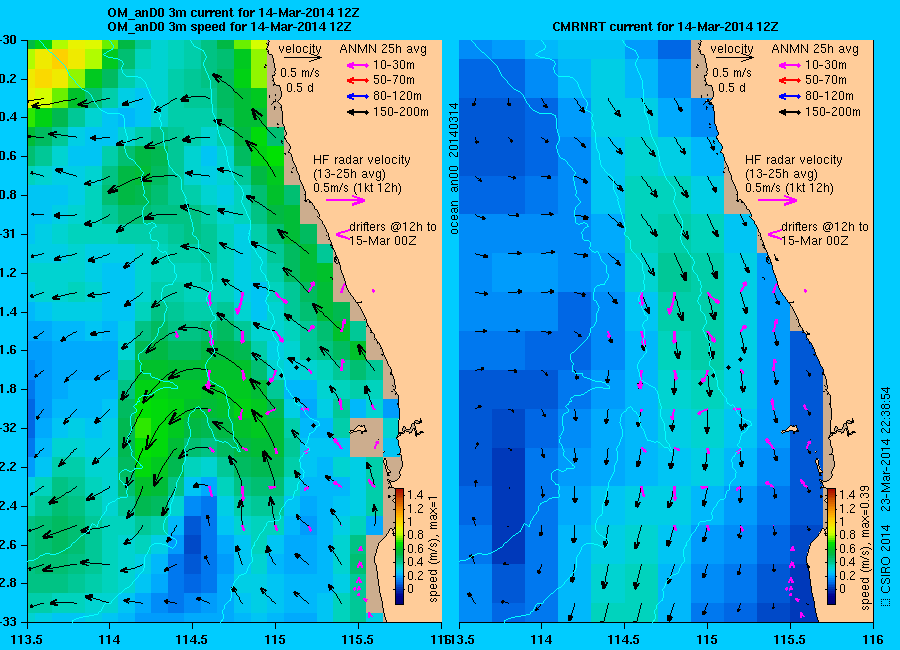900x650 pixels.
Task: Click the 'OM_anD0 3m current for 14-Mar-2014 12Z' title
Action: [x=234, y=13]
